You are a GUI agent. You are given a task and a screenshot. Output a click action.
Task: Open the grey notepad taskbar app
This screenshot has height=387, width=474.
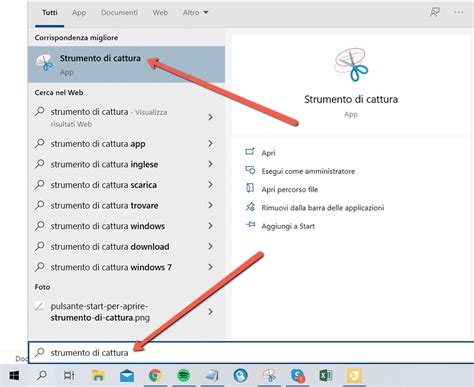coord(212,376)
